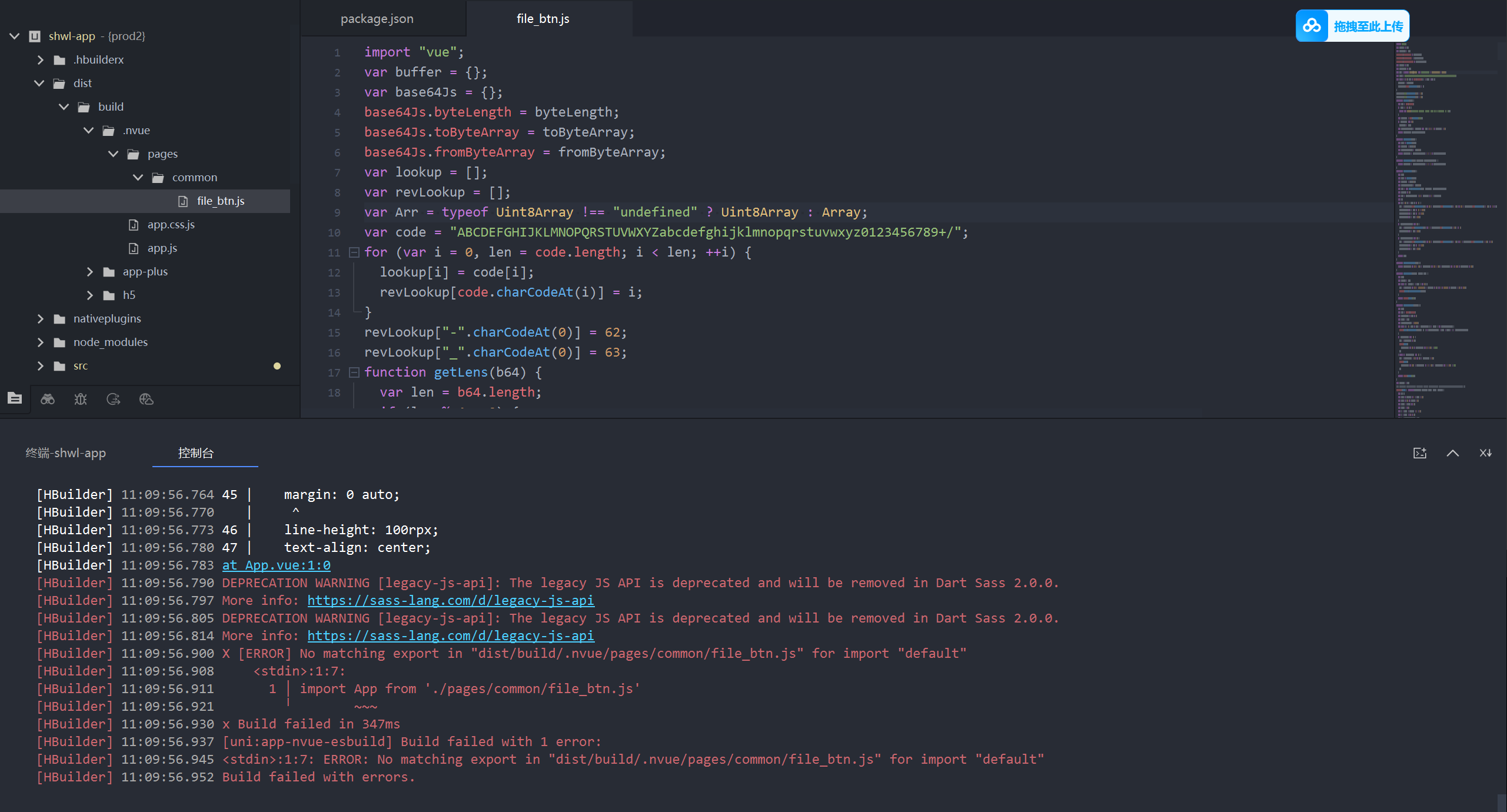Image resolution: width=1507 pixels, height=812 pixels.
Task: Open the globe cloud panel icon
Action: [x=147, y=399]
